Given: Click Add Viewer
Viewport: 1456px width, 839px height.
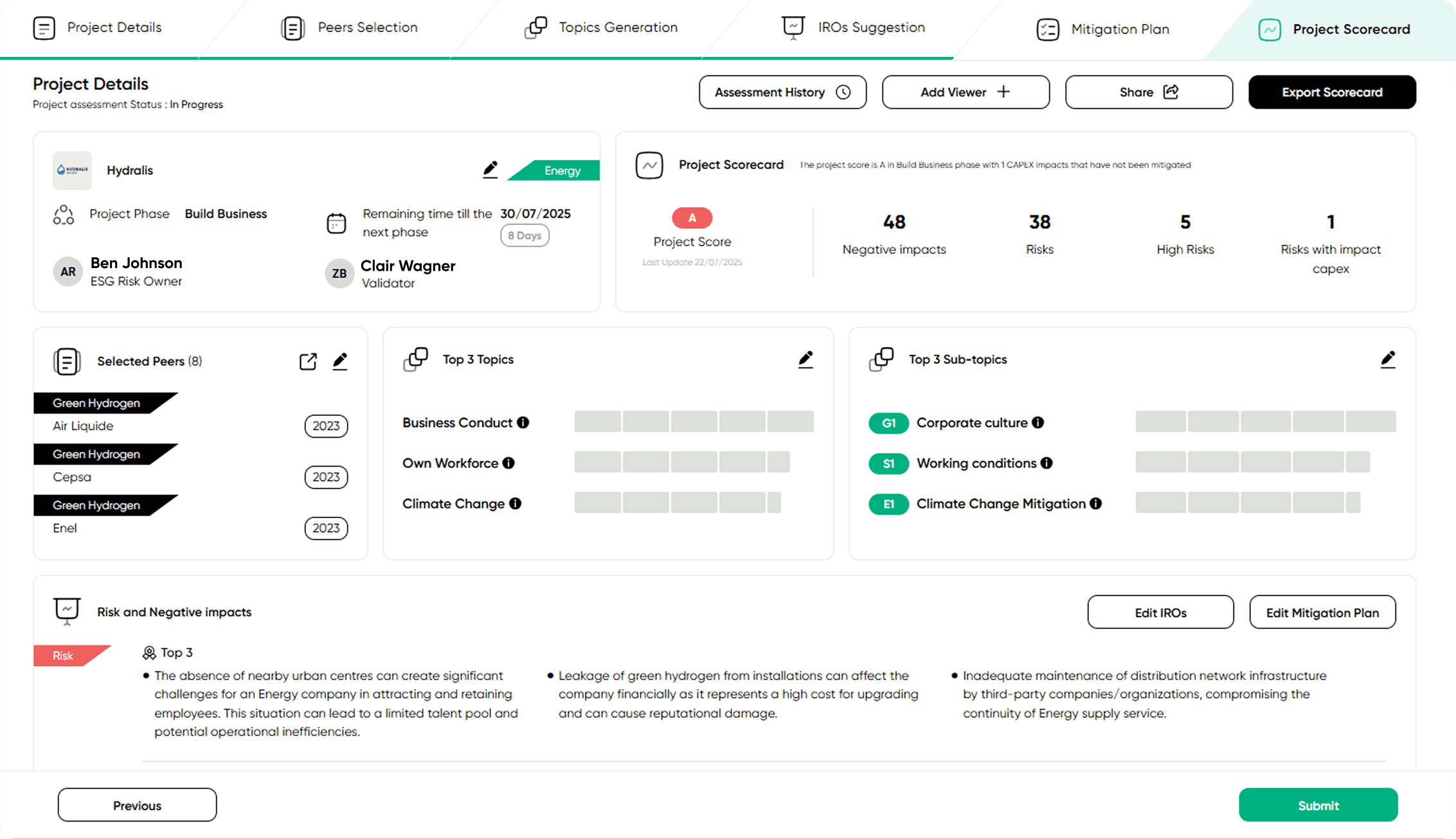Looking at the screenshot, I should tap(966, 92).
